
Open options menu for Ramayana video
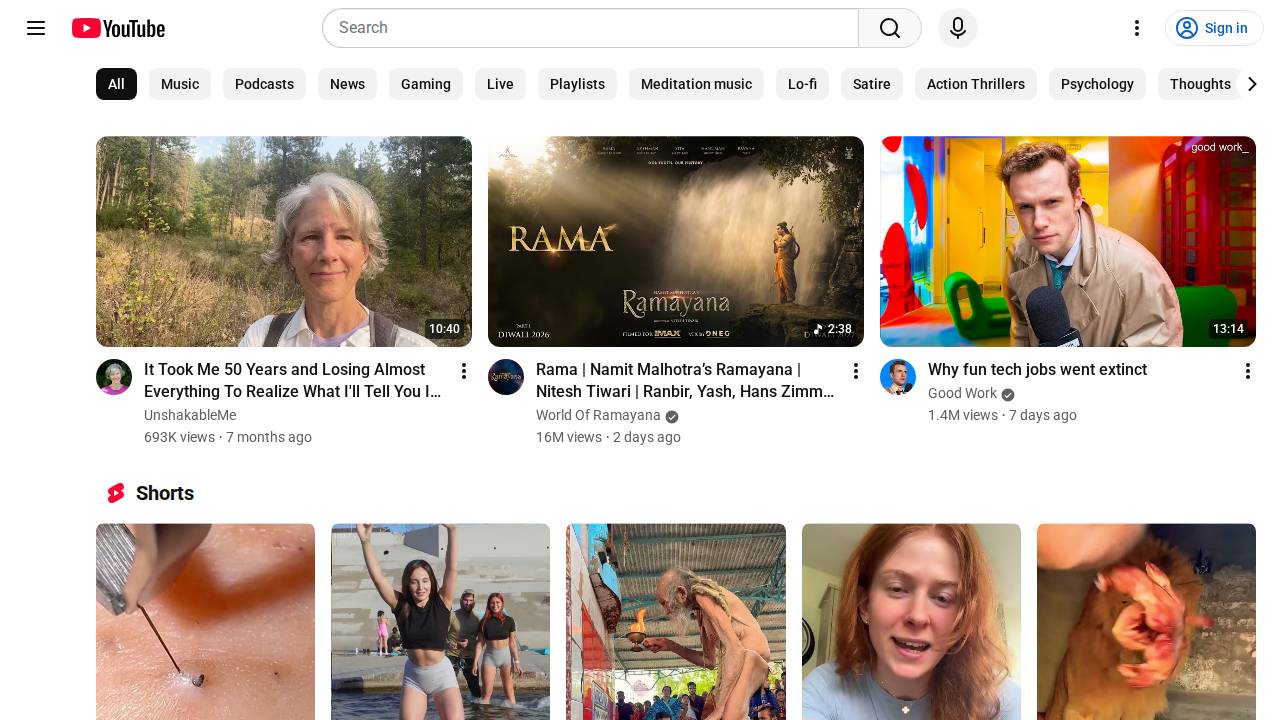[855, 371]
